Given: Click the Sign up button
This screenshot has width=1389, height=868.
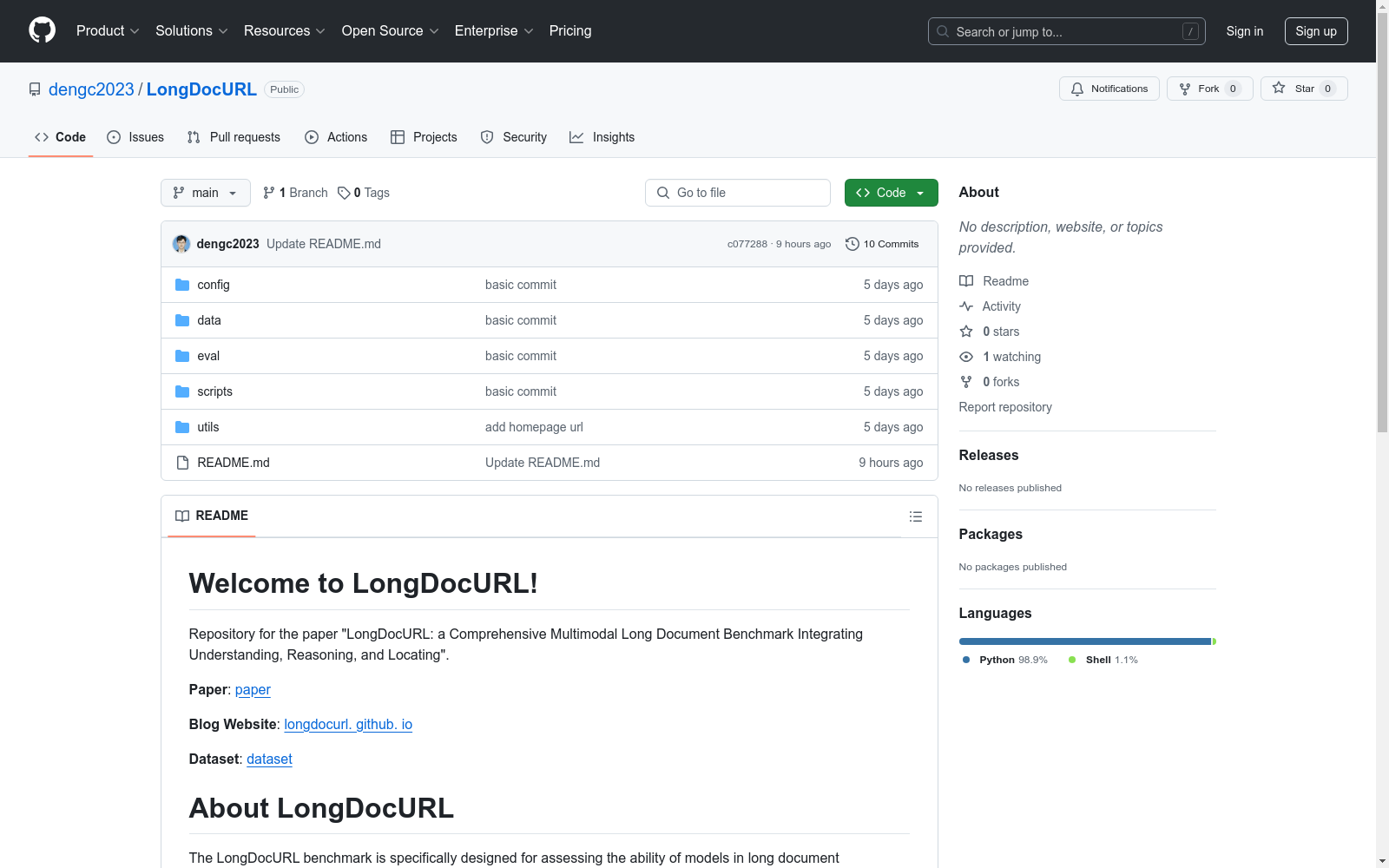Looking at the screenshot, I should coord(1316,31).
